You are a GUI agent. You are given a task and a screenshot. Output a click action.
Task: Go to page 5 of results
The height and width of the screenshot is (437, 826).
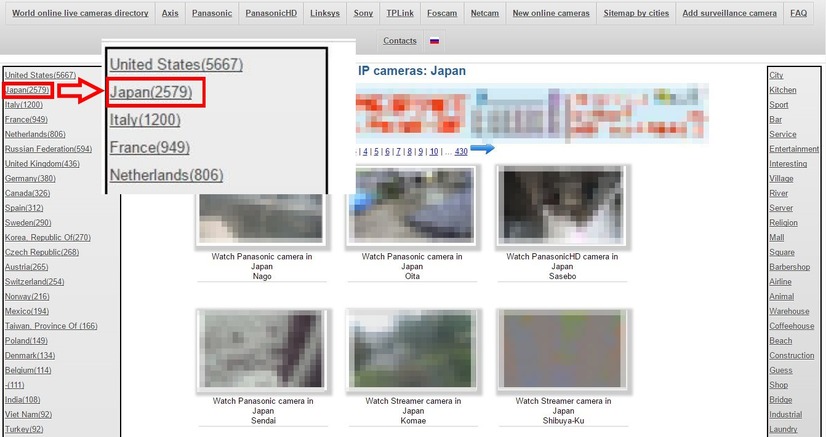click(x=376, y=152)
